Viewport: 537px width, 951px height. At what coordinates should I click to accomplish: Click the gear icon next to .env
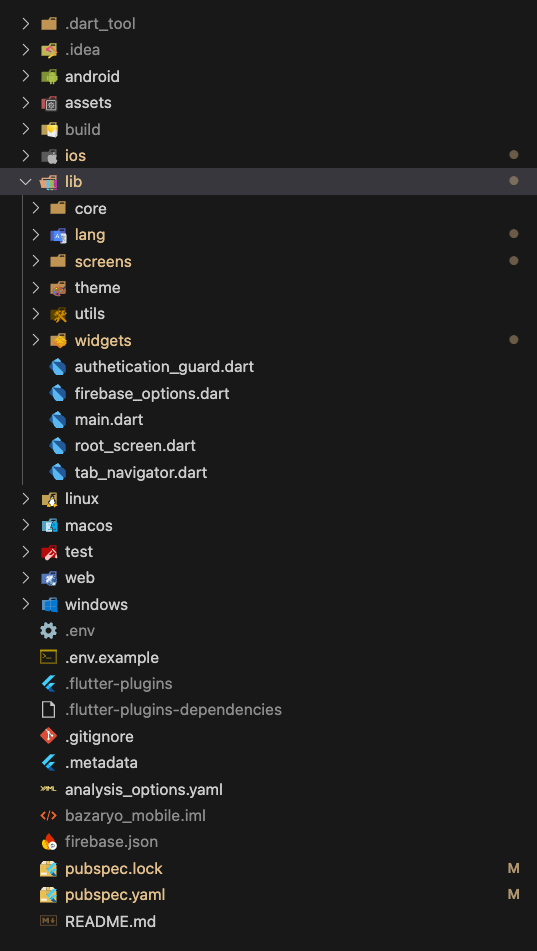click(x=49, y=631)
